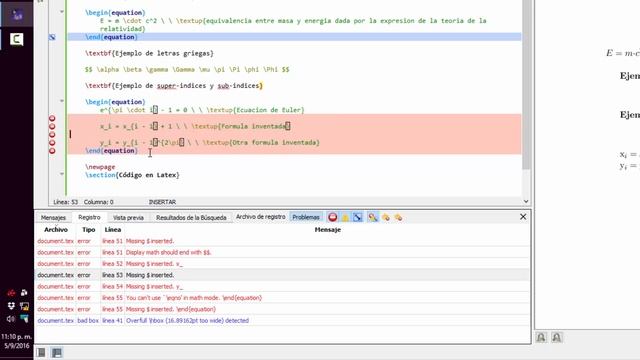The height and width of the screenshot is (360, 640).
Task: Toggle error messages filter red icon
Action: 333,217
